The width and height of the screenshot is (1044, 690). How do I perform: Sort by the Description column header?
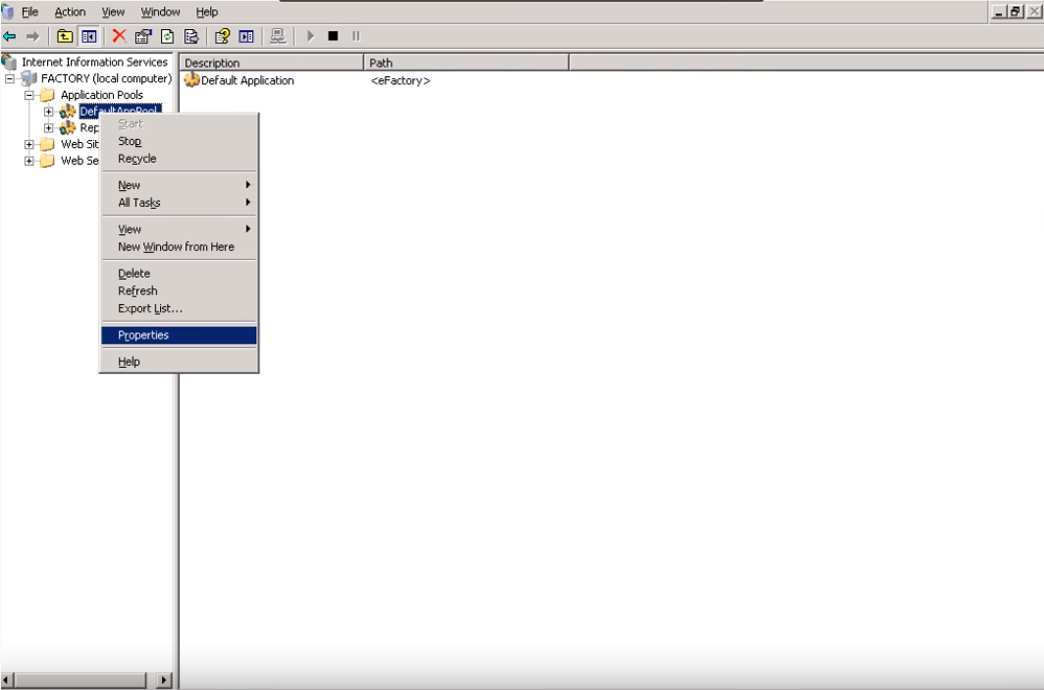pos(272,63)
